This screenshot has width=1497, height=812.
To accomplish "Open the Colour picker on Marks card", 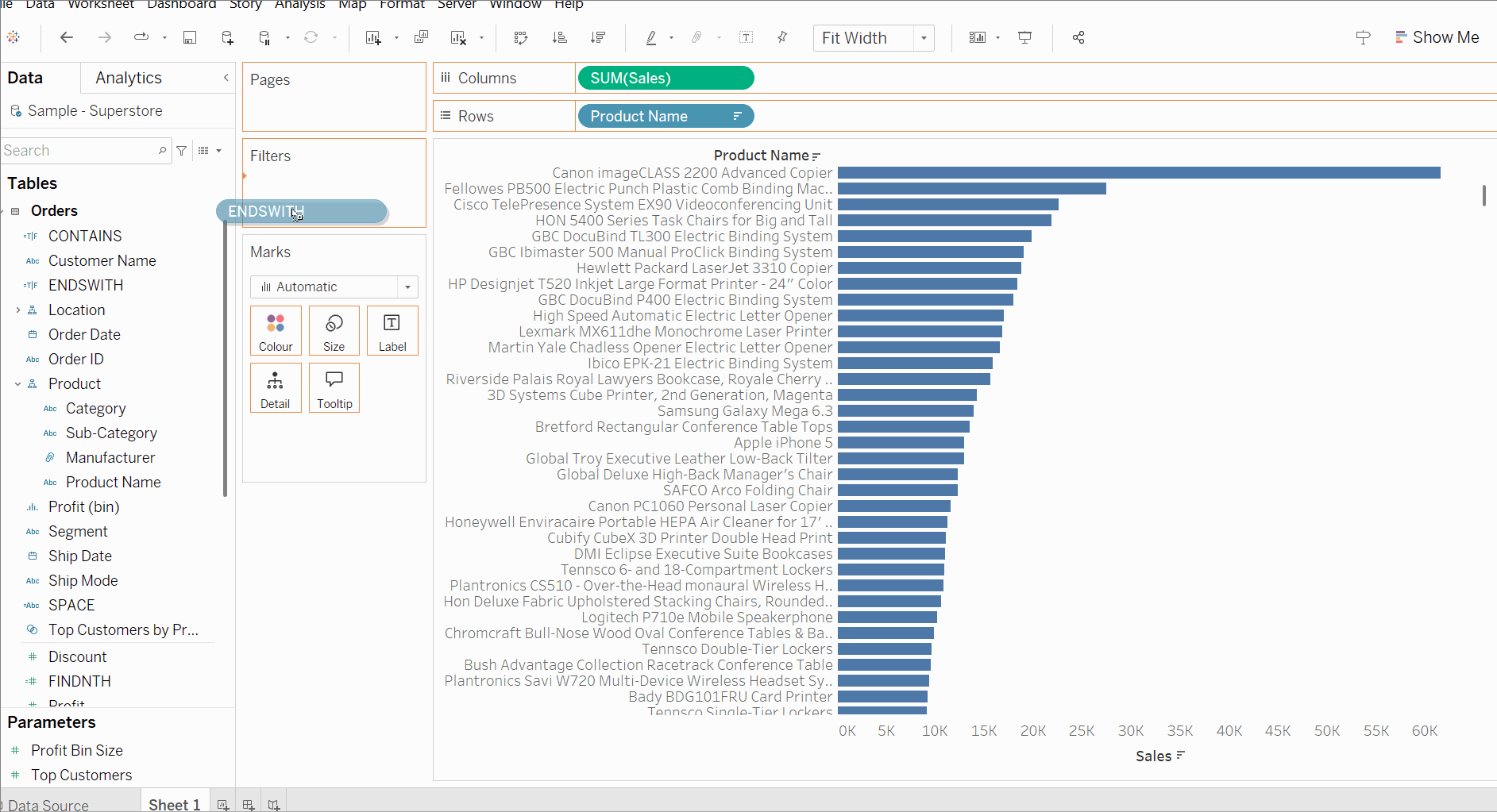I will (276, 330).
